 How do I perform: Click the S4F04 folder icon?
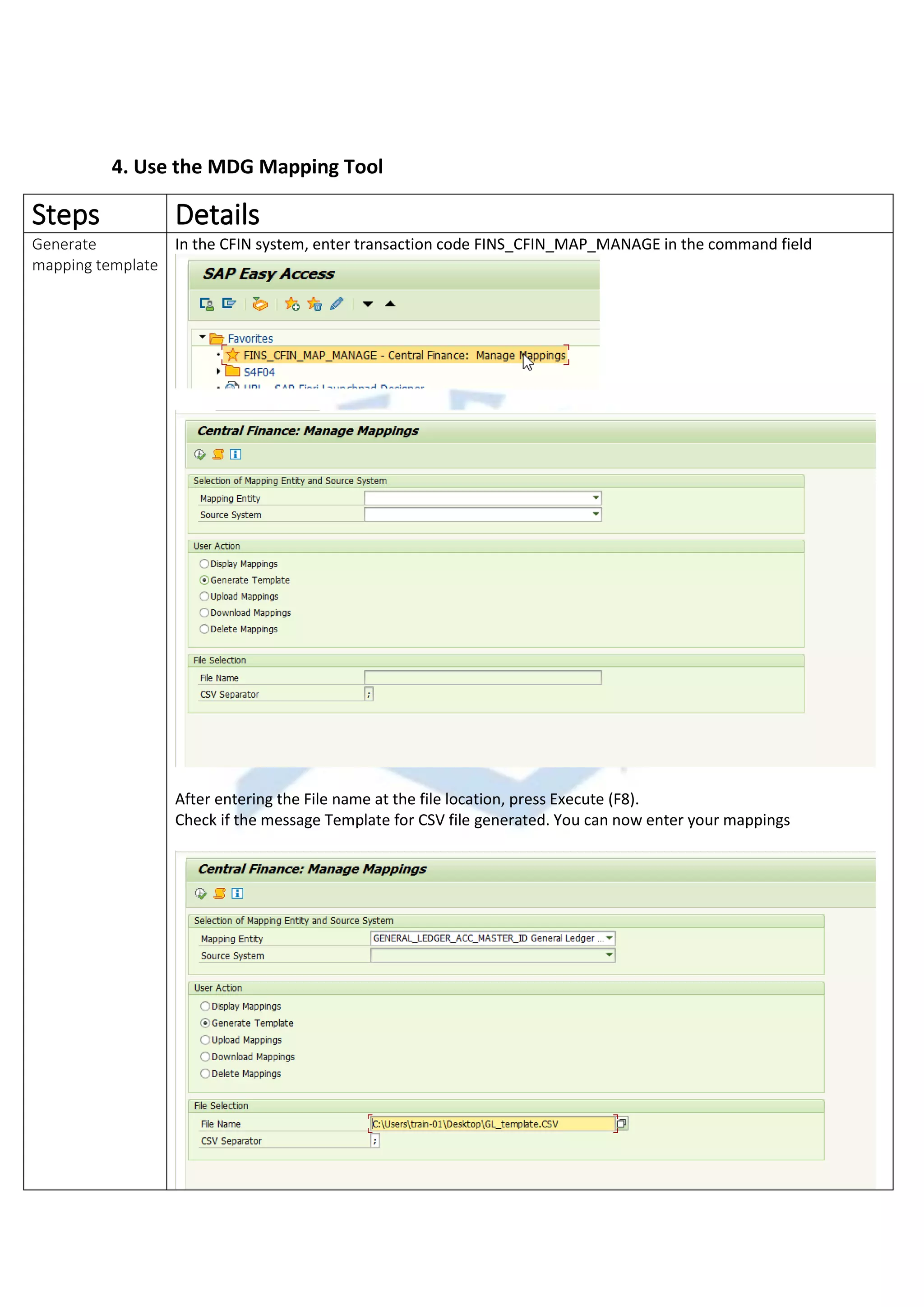233,371
